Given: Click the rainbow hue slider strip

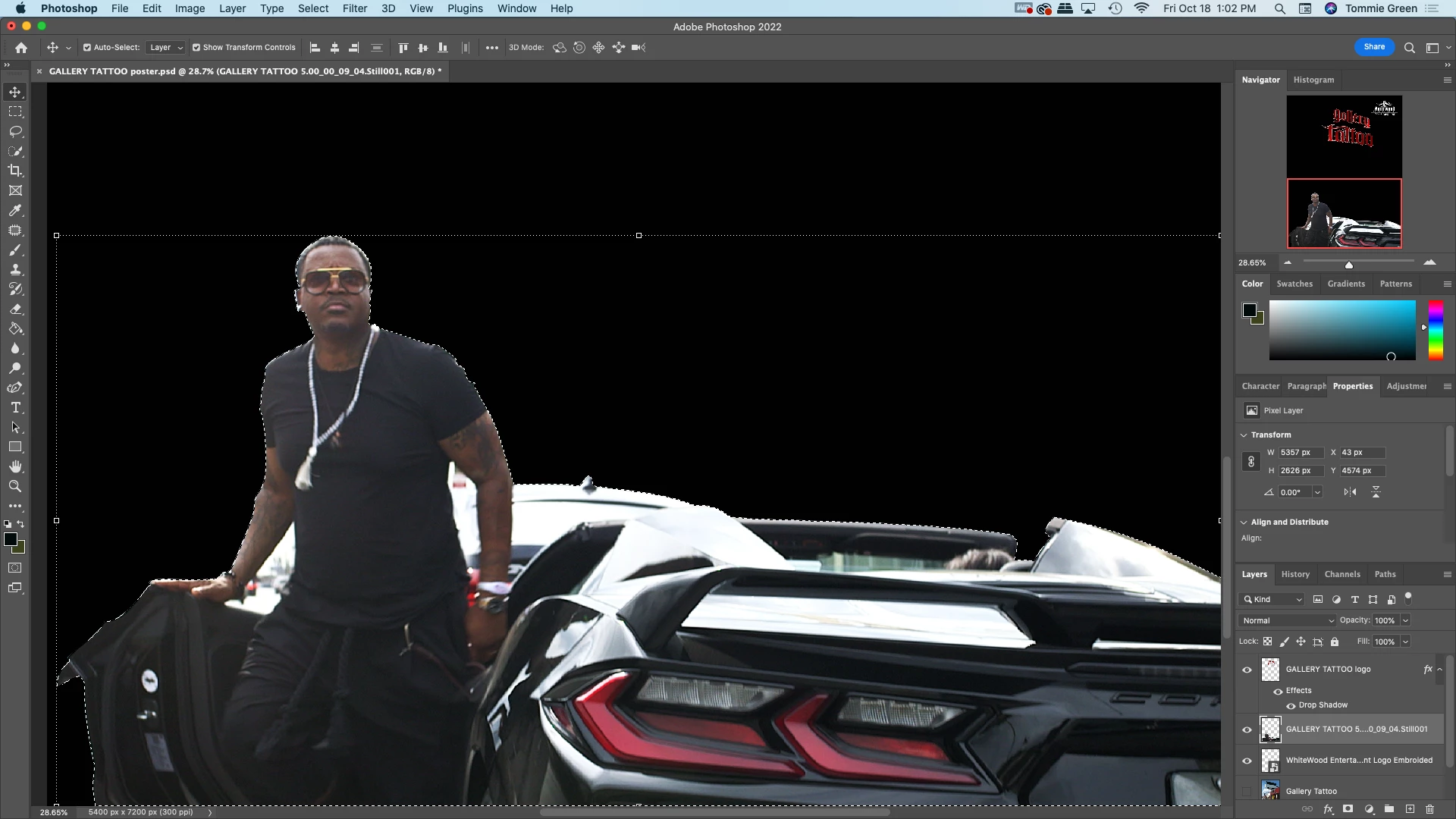Looking at the screenshot, I should point(1436,330).
